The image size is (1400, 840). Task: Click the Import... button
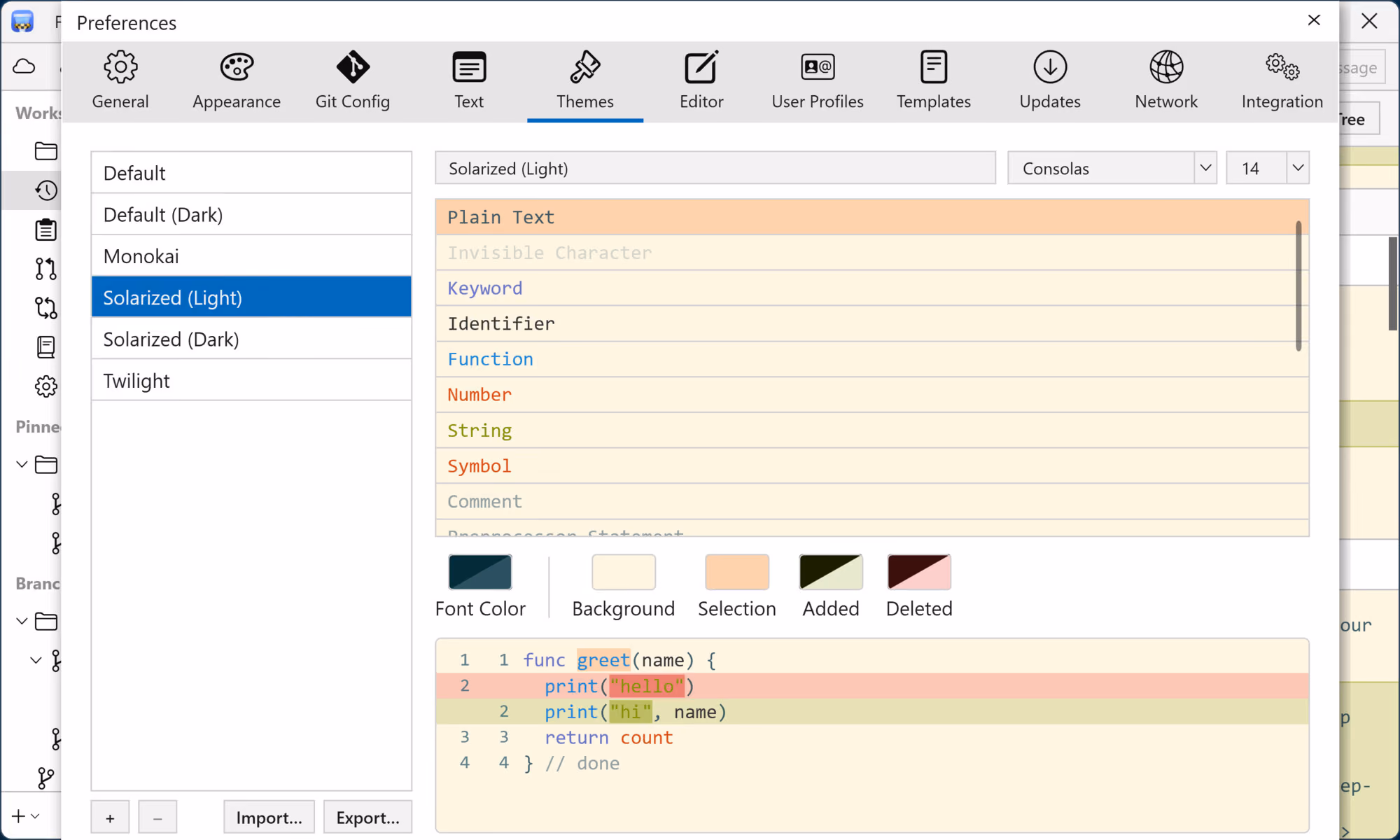pyautogui.click(x=269, y=818)
